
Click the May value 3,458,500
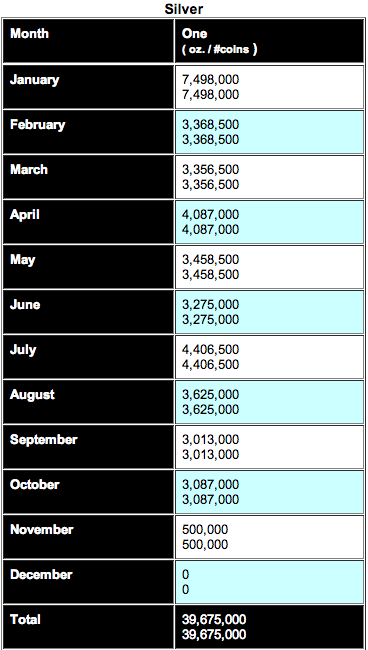click(x=211, y=267)
